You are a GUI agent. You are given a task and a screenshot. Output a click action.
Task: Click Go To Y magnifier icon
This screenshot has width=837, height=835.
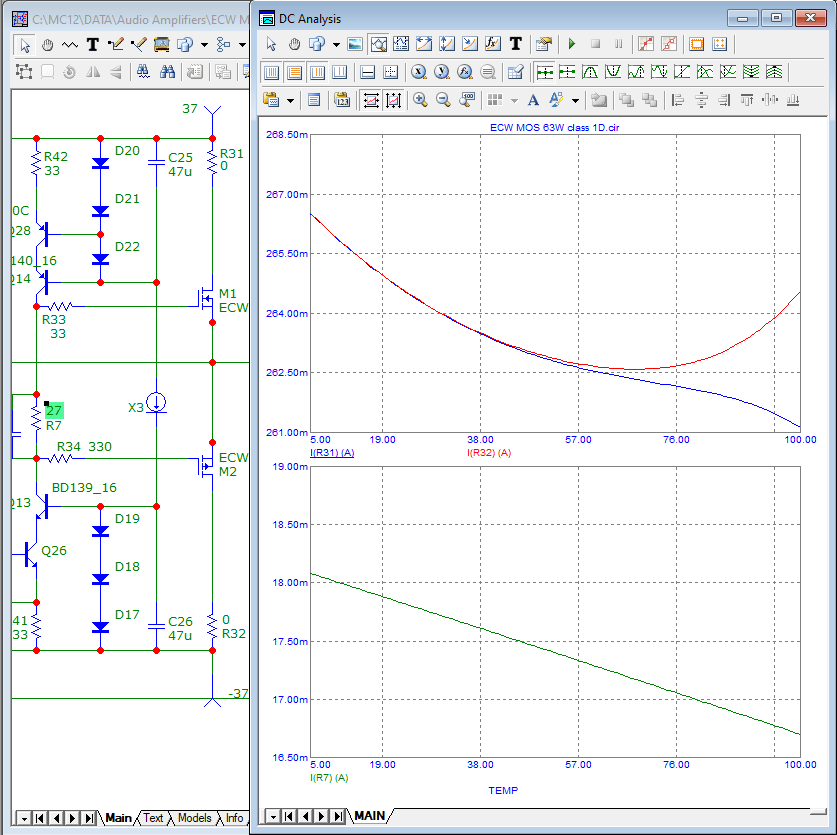tap(442, 72)
